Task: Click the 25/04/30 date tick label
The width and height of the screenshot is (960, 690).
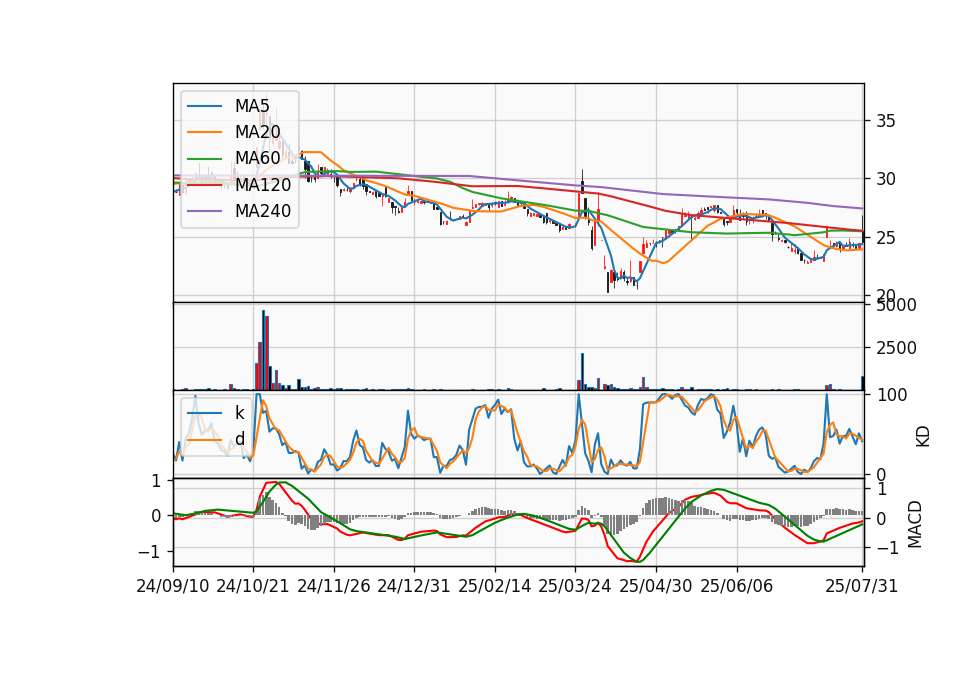Action: coord(656,586)
